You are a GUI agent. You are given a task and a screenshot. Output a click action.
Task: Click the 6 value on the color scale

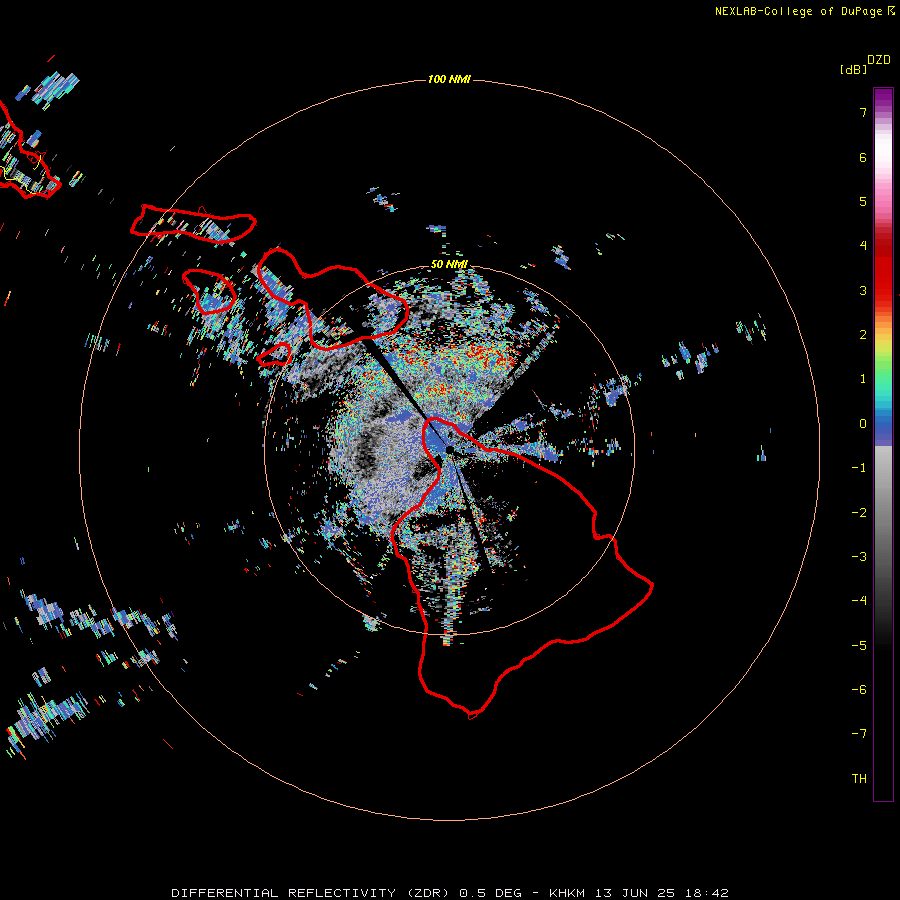click(863, 157)
